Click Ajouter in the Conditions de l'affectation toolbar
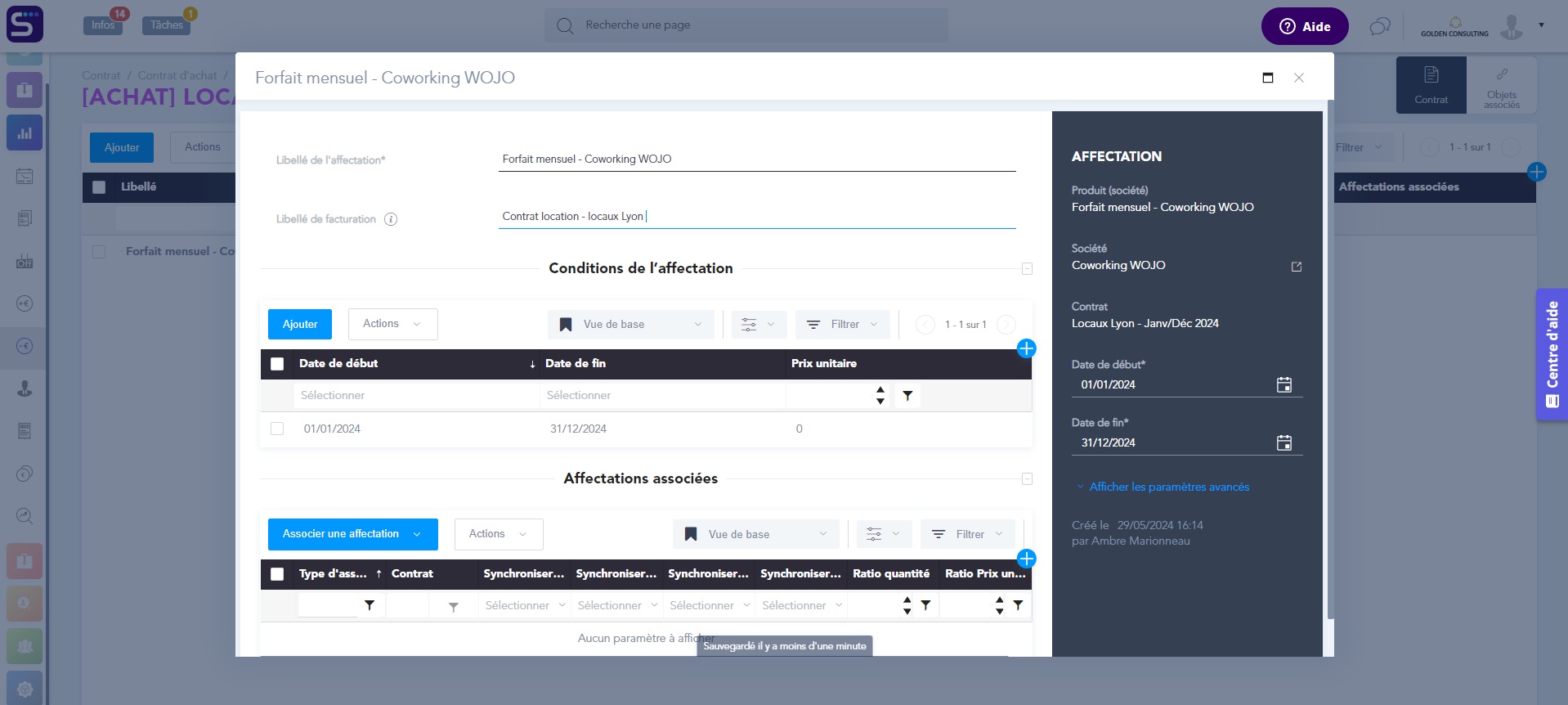The image size is (1568, 705). [x=300, y=324]
